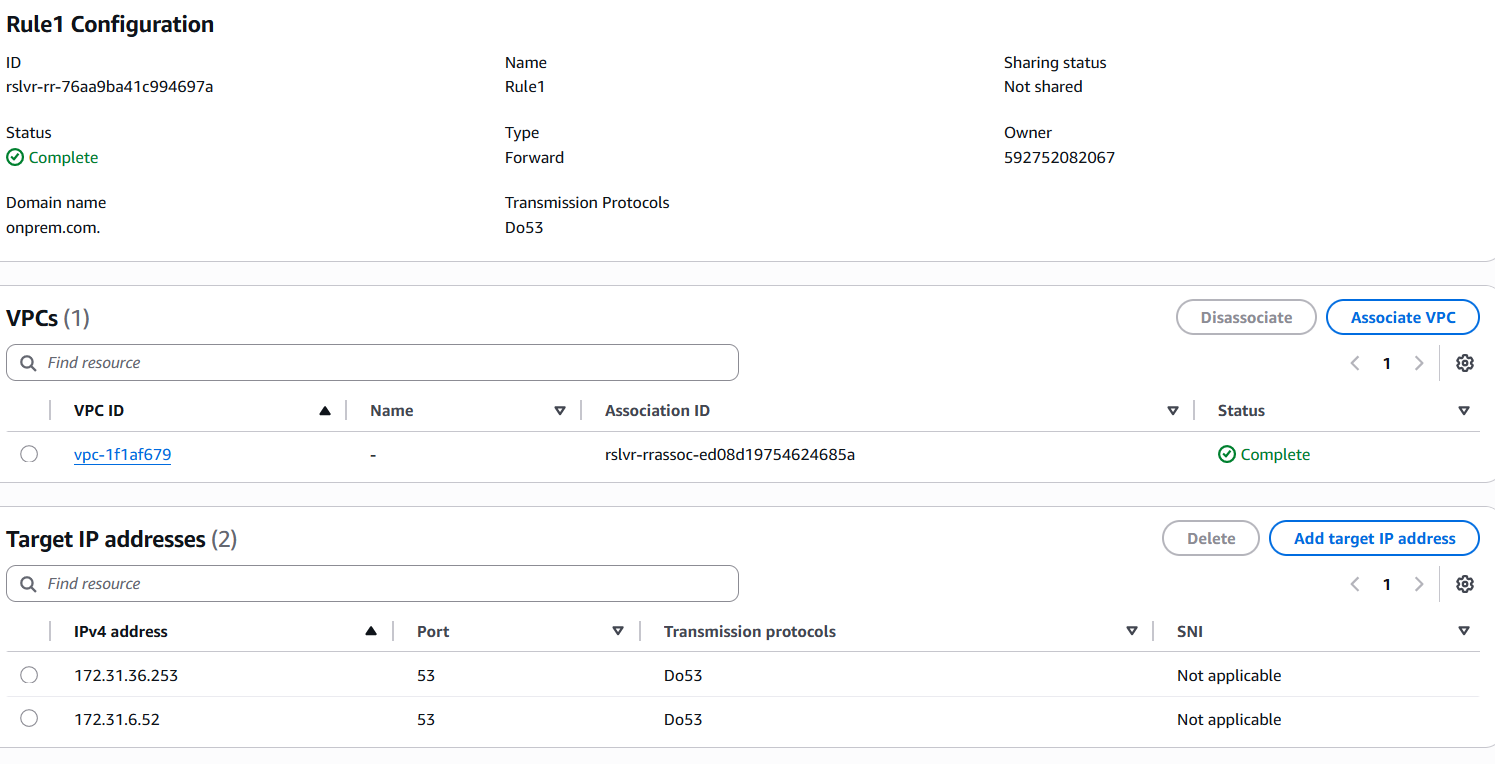
Task: Click Do53 protocol in 172.31.36.253 row
Action: click(683, 675)
